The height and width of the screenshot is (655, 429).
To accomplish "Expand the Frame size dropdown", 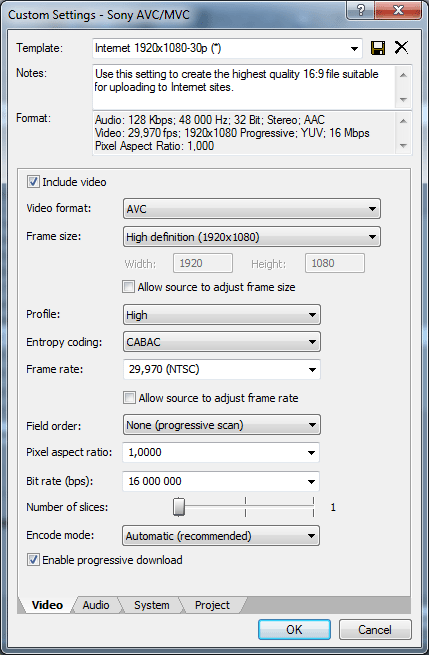I will pyautogui.click(x=252, y=237).
